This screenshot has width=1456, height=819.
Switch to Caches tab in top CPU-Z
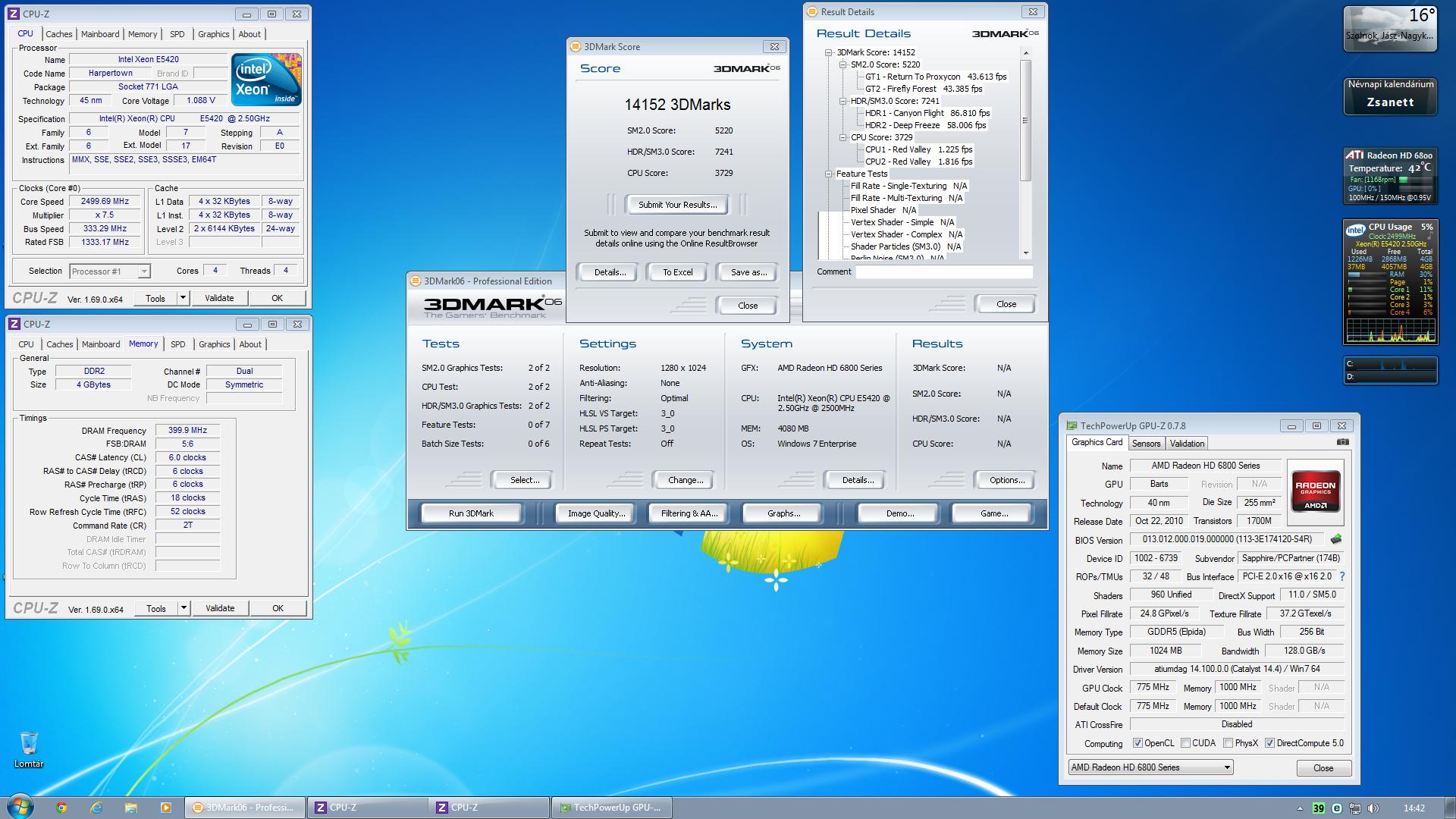coord(58,34)
